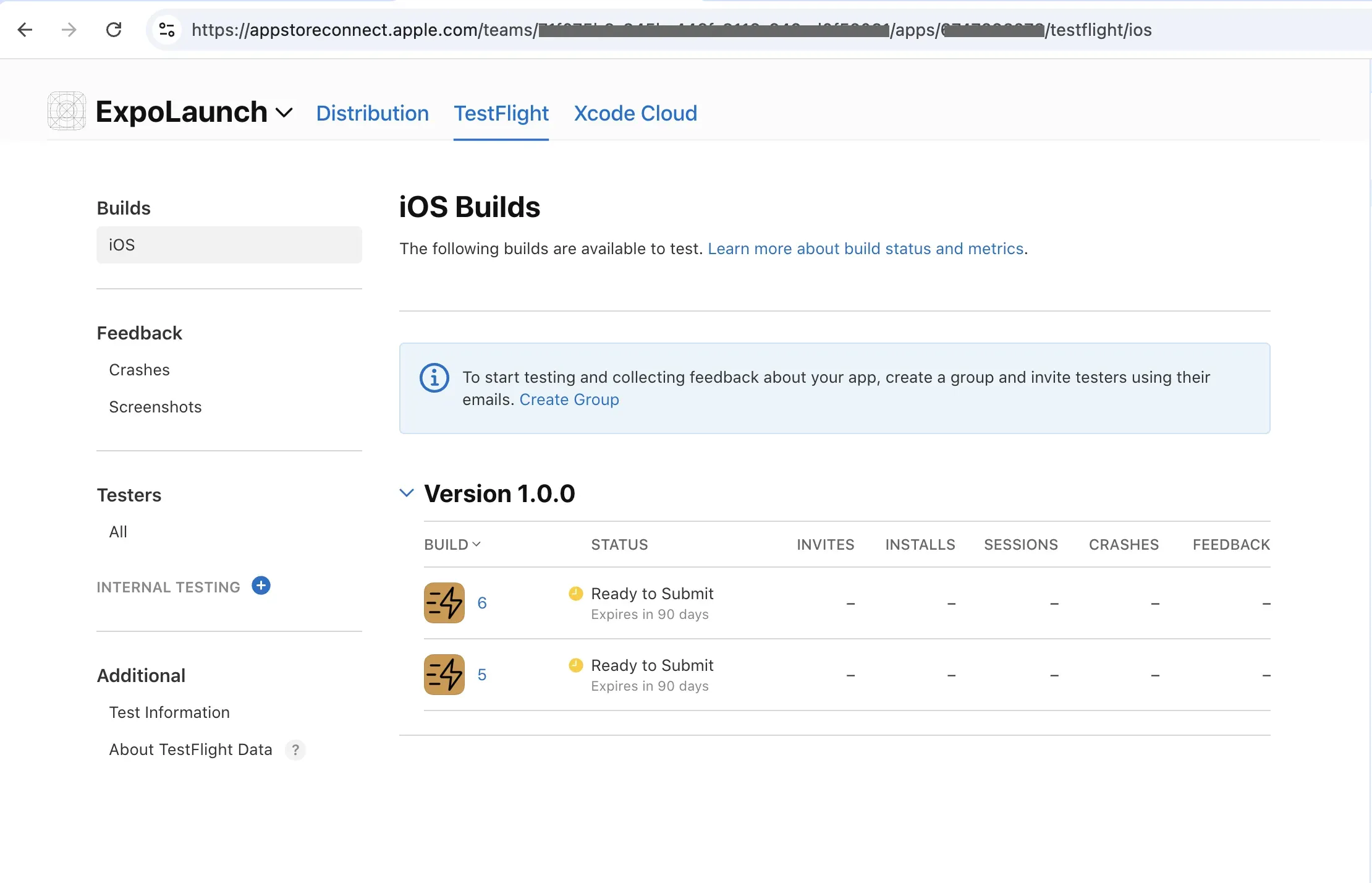Open About TestFlight Data
1372x883 pixels.
[x=190, y=749]
